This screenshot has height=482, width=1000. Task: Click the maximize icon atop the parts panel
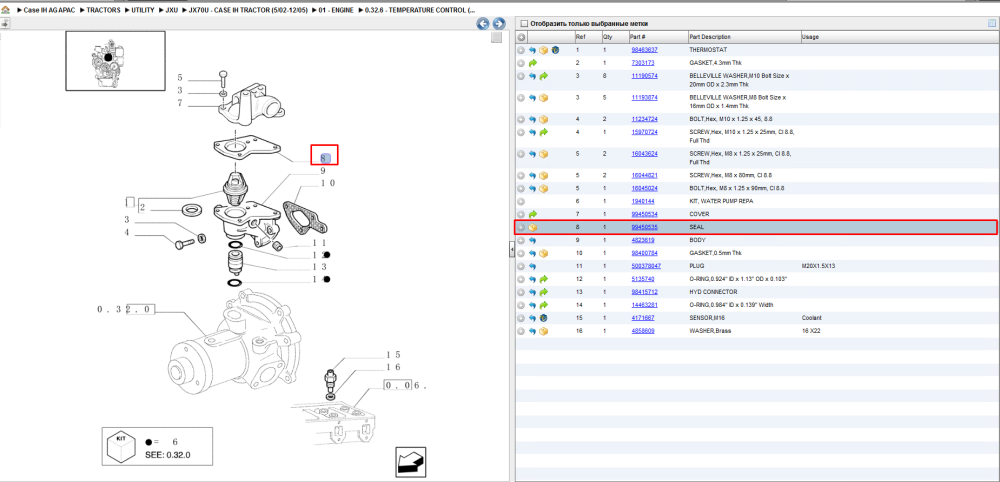(x=992, y=24)
